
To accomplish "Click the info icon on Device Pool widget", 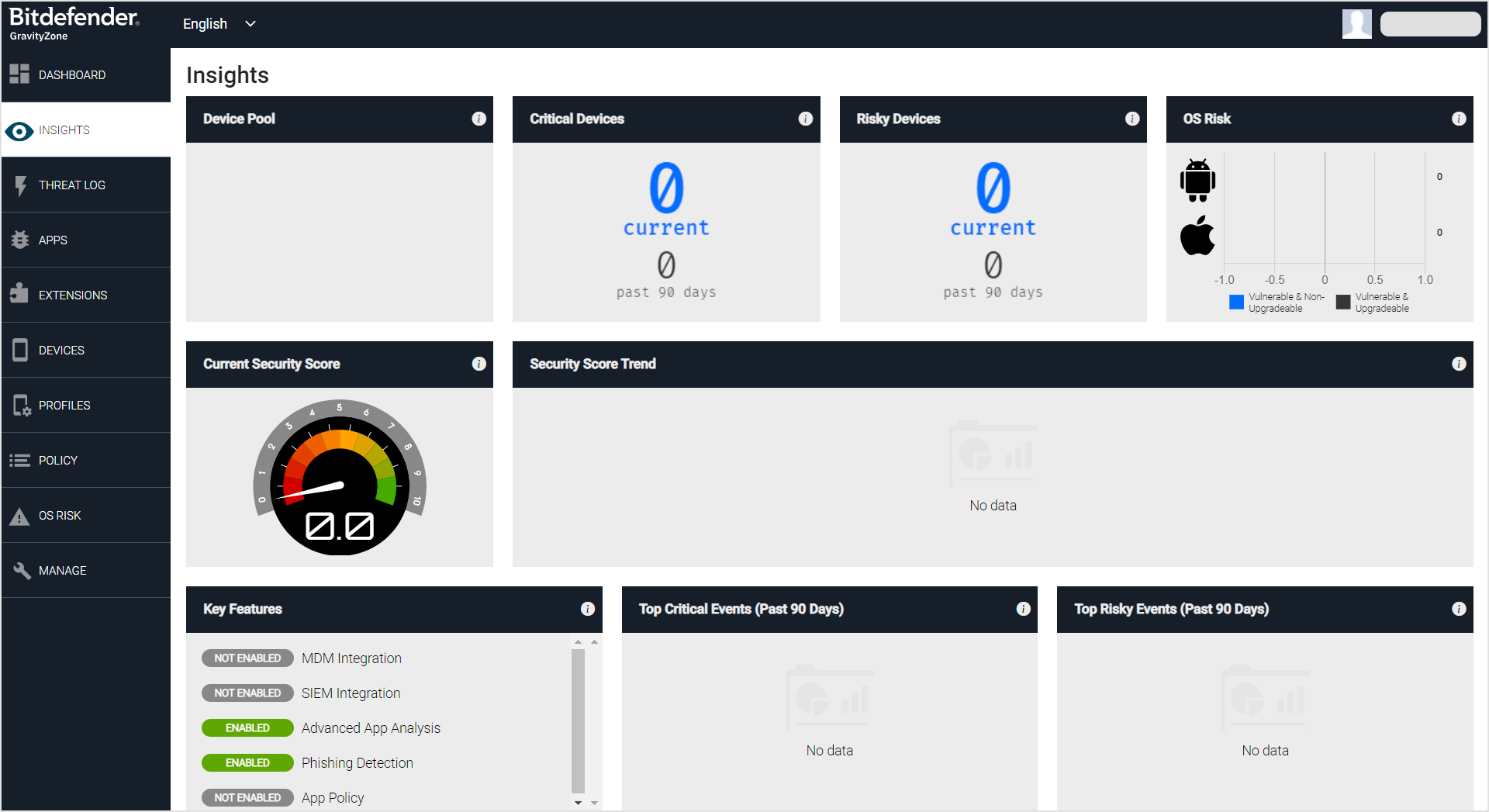I will [x=478, y=119].
